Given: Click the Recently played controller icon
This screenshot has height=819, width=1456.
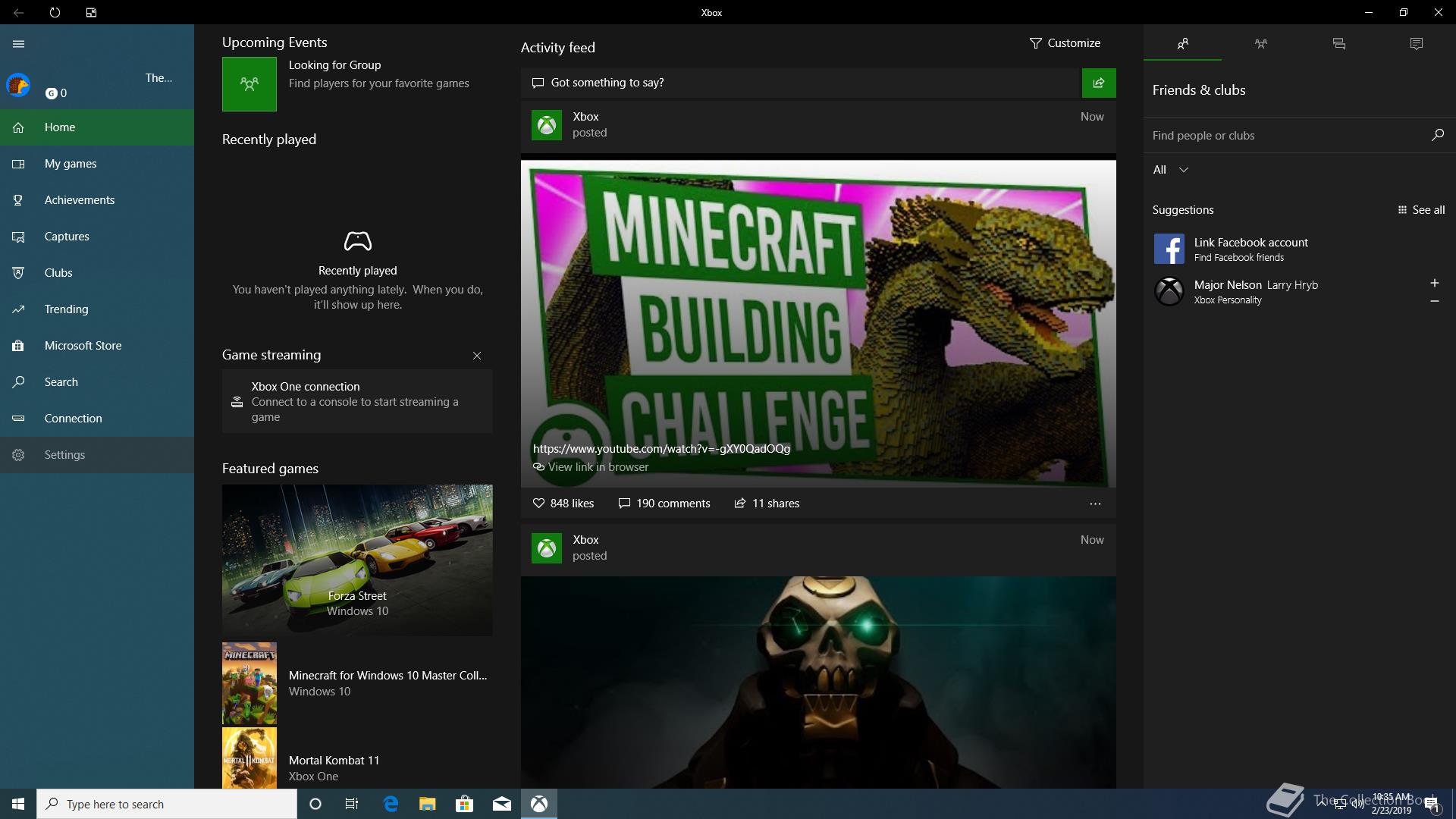Looking at the screenshot, I should tap(357, 241).
